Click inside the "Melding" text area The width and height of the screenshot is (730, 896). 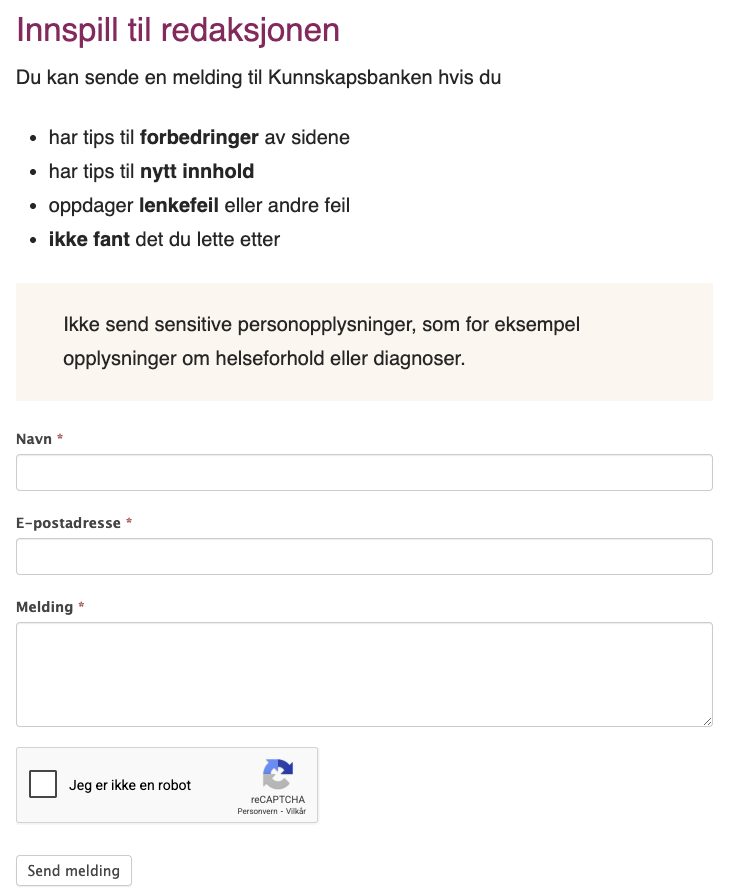364,670
